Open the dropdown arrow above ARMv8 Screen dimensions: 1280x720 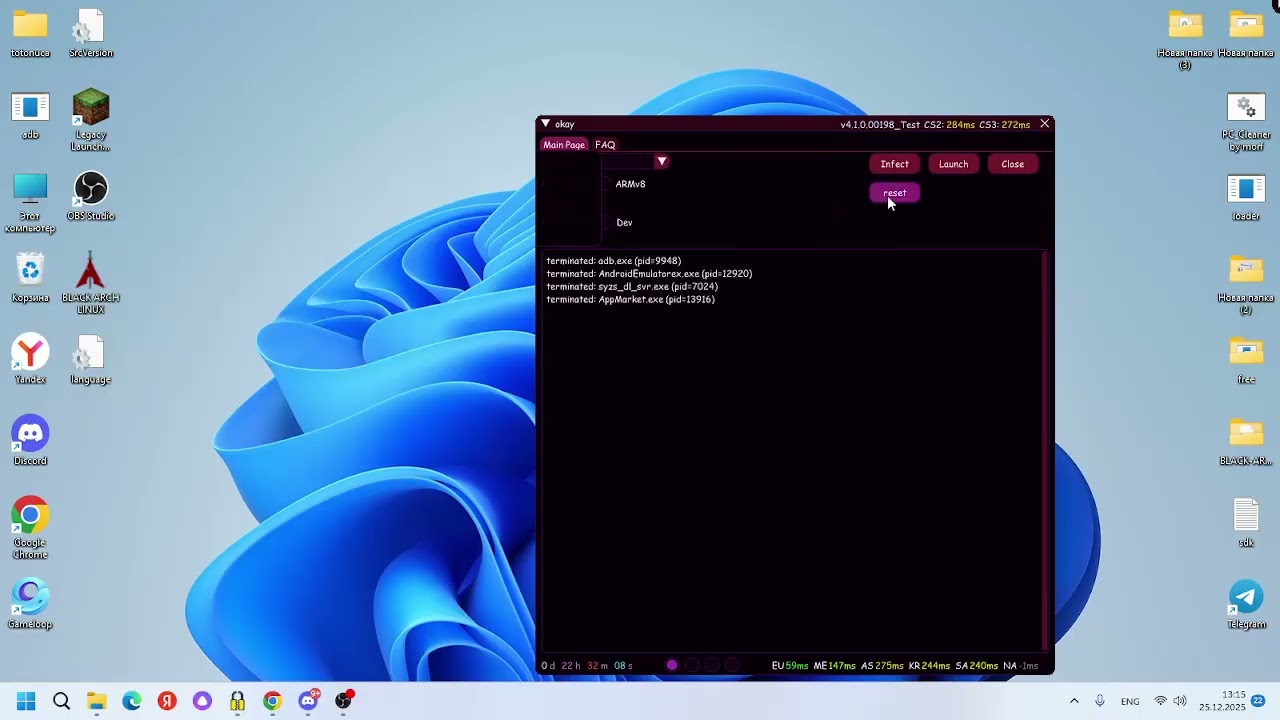tap(661, 162)
